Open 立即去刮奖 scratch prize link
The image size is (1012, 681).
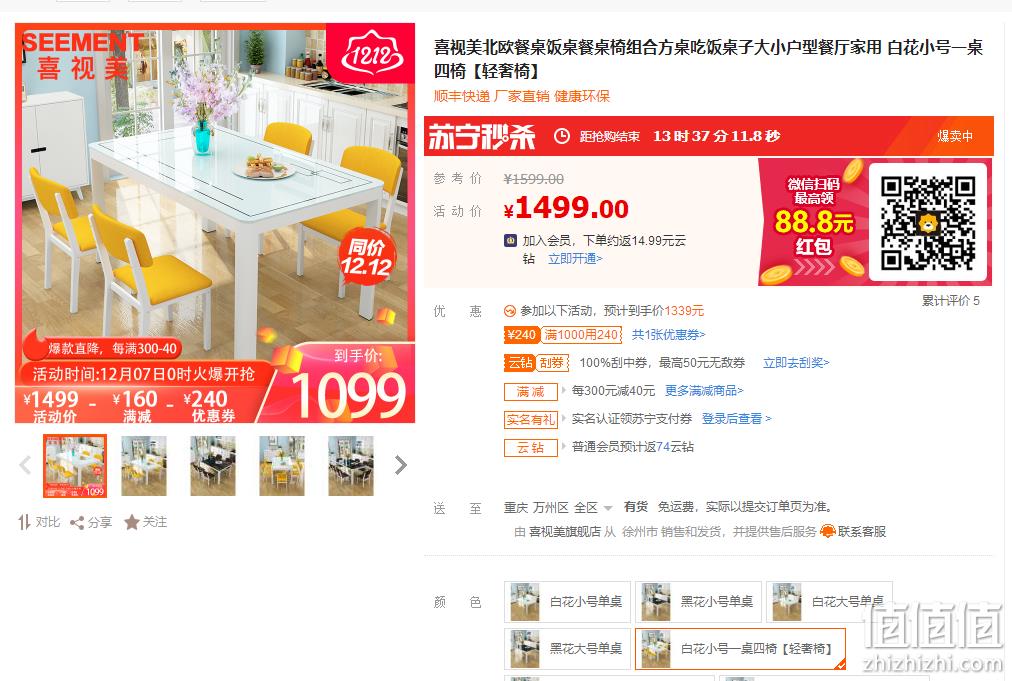pos(796,363)
